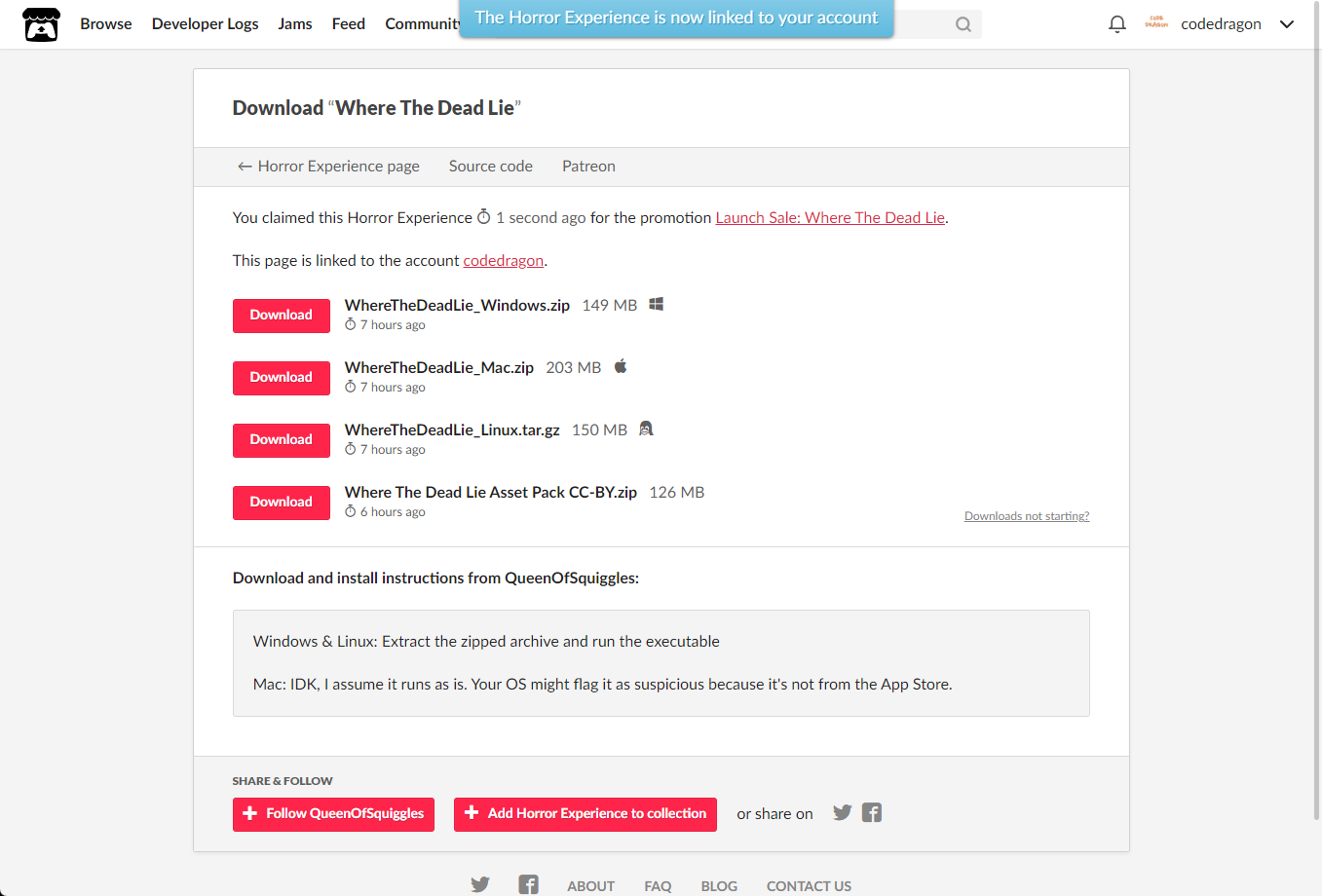Download the Asset Pack CC-BY.zip
Viewport: 1322px width, 896px height.
[282, 503]
